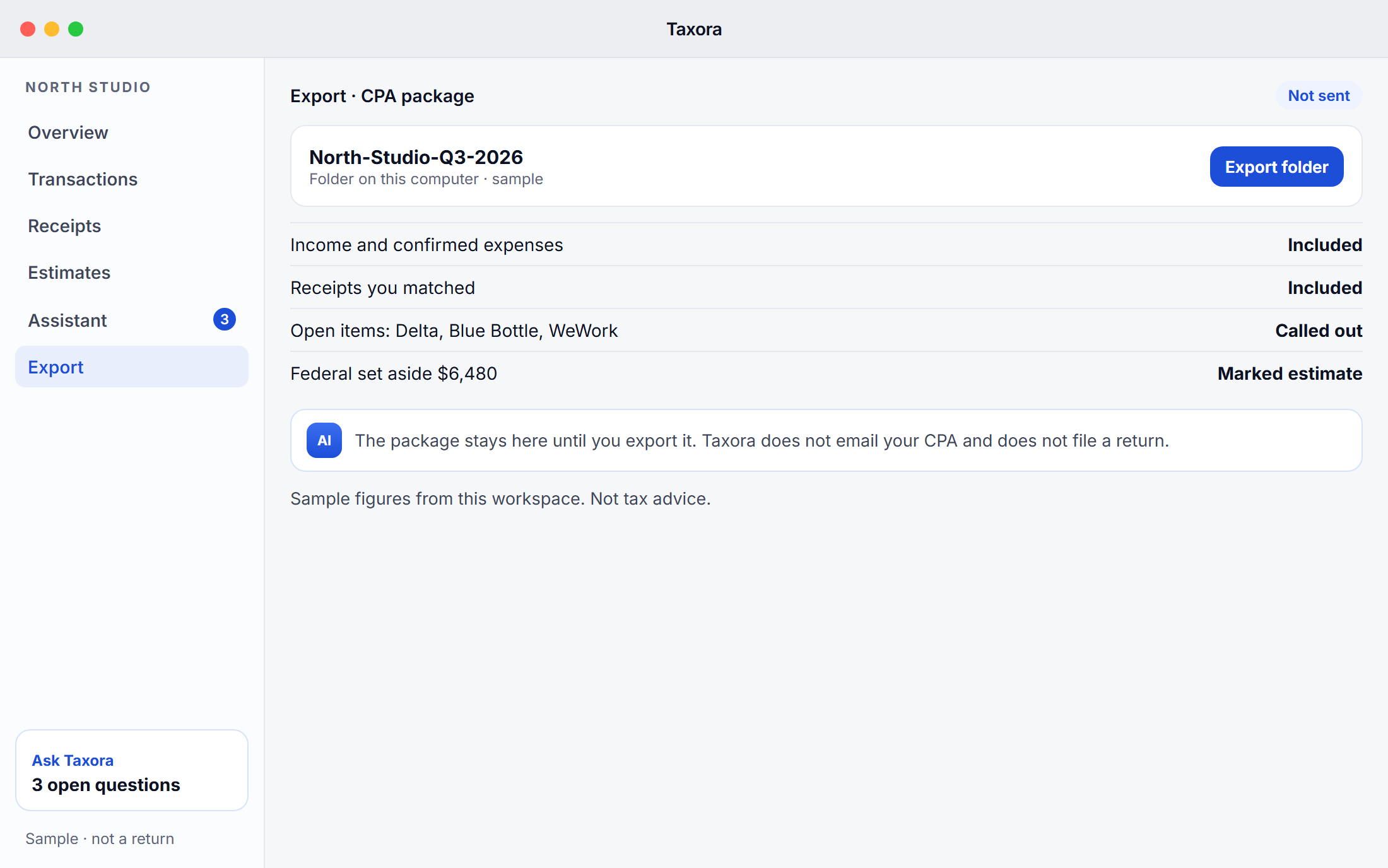The height and width of the screenshot is (868, 1388).
Task: Go to Transactions in the sidebar
Action: [132, 179]
